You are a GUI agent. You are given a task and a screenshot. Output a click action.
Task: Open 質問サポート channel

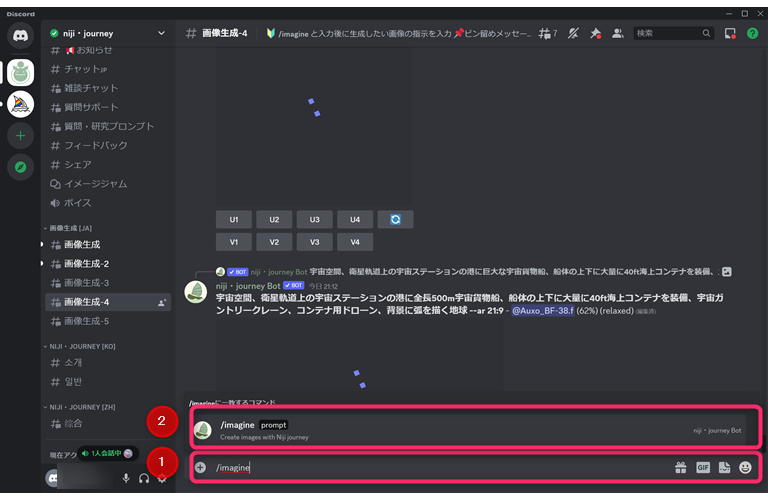[x=108, y=107]
